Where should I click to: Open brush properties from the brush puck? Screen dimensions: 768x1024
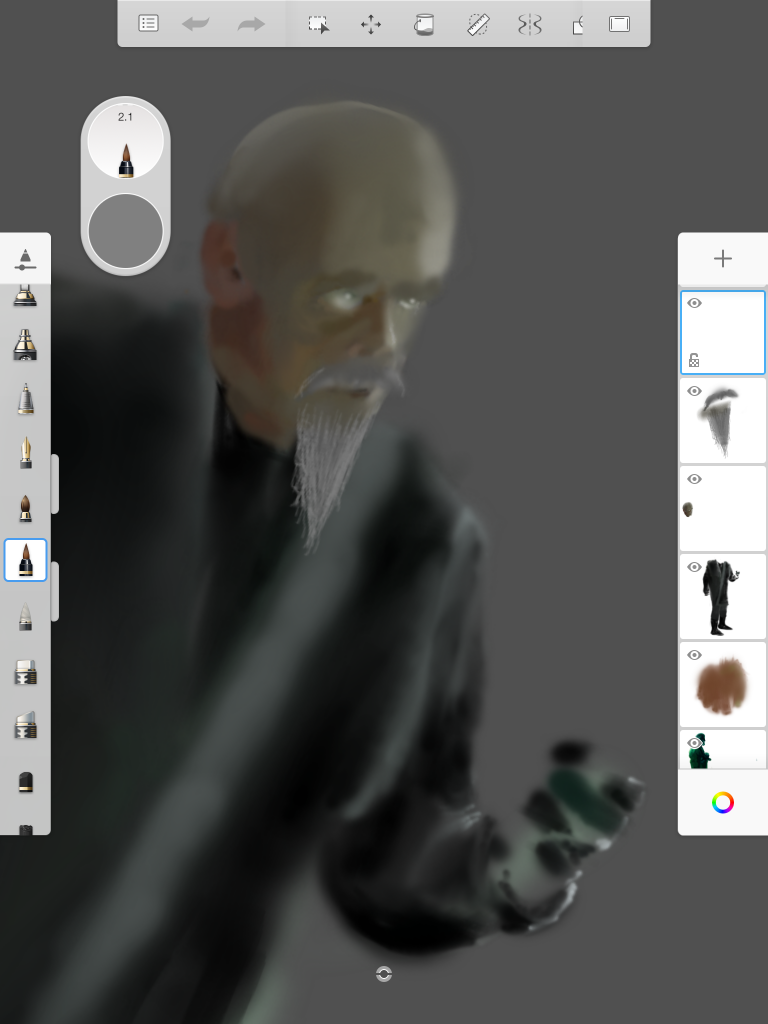pos(125,141)
